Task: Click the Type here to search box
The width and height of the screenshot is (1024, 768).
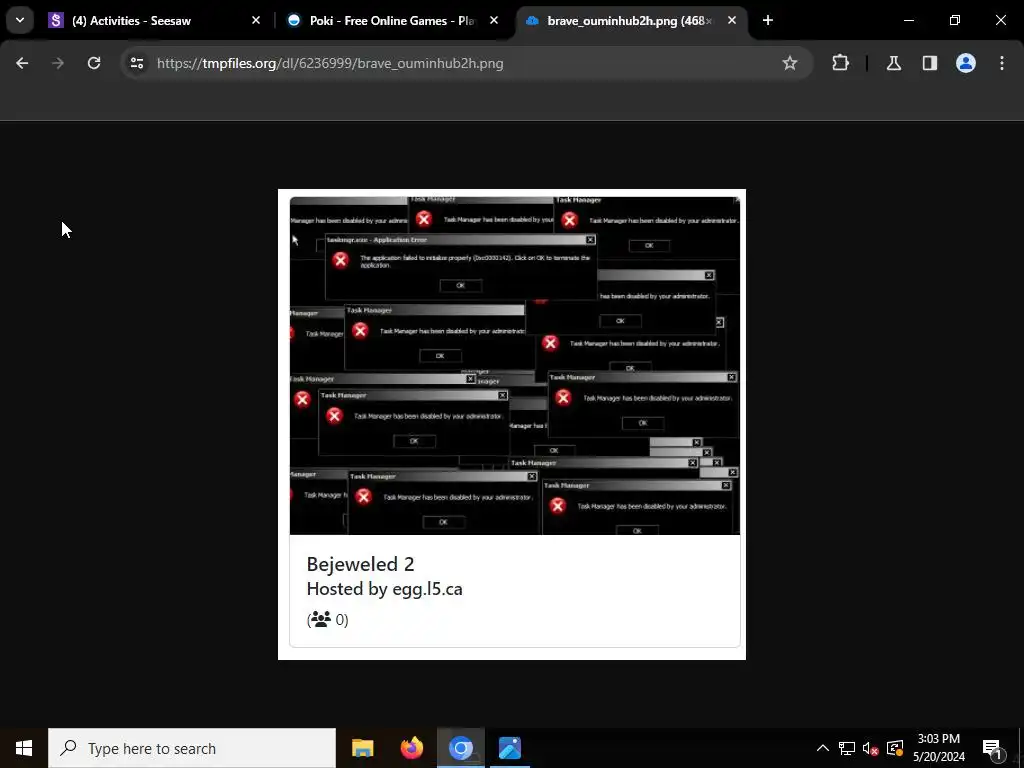Action: (192, 748)
